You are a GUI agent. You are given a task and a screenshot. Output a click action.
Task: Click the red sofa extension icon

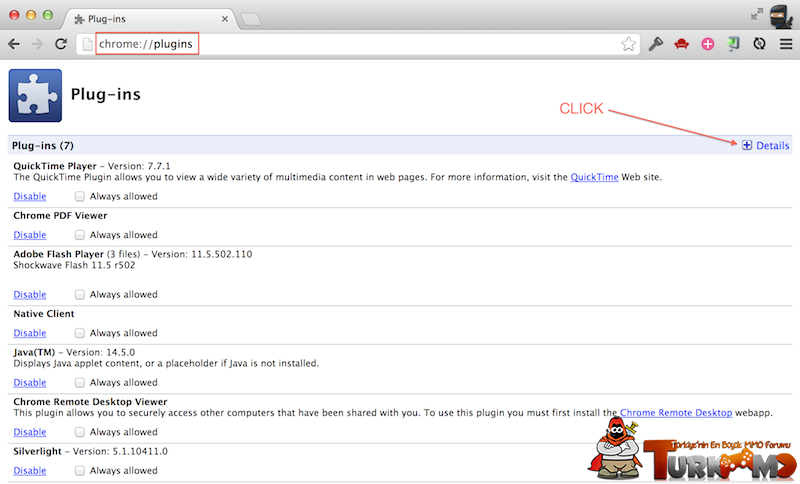click(682, 44)
